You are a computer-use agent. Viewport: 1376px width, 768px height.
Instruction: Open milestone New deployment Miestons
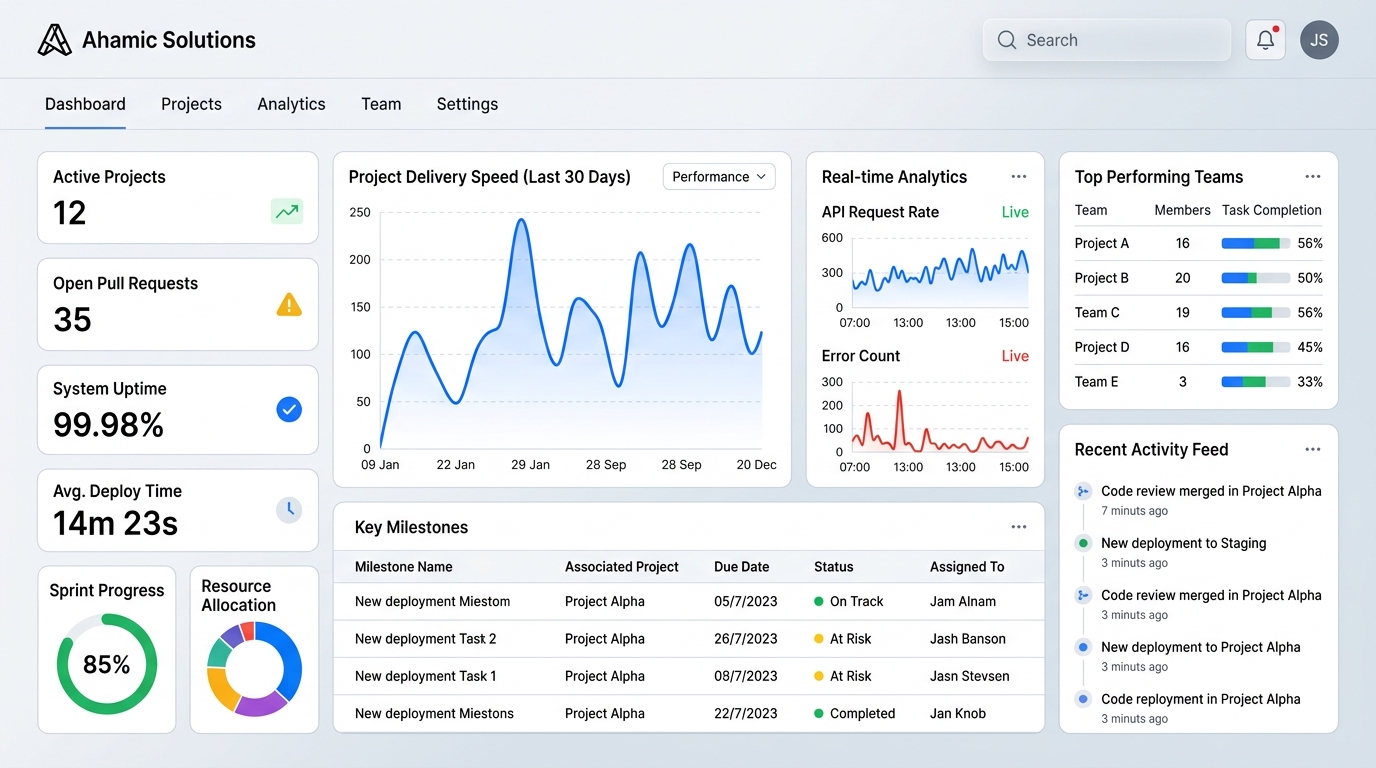434,714
